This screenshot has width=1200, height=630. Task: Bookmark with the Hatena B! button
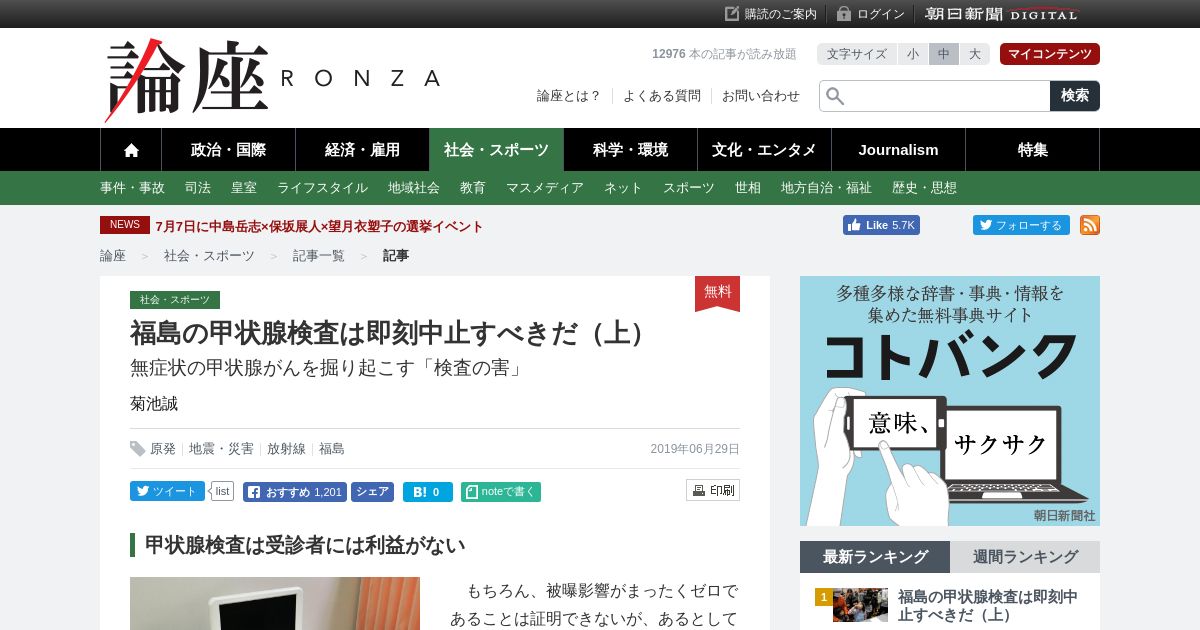pyautogui.click(x=428, y=492)
